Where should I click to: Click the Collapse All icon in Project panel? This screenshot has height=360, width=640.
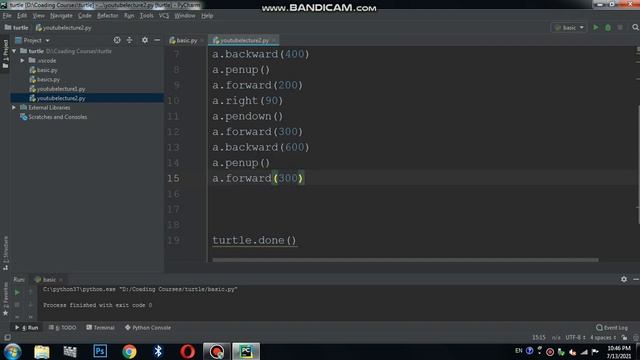(x=129, y=40)
